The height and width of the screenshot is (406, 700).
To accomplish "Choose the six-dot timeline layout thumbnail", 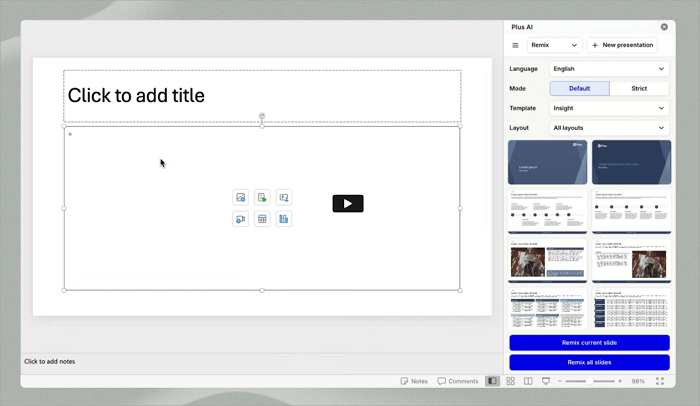I will [x=547, y=211].
